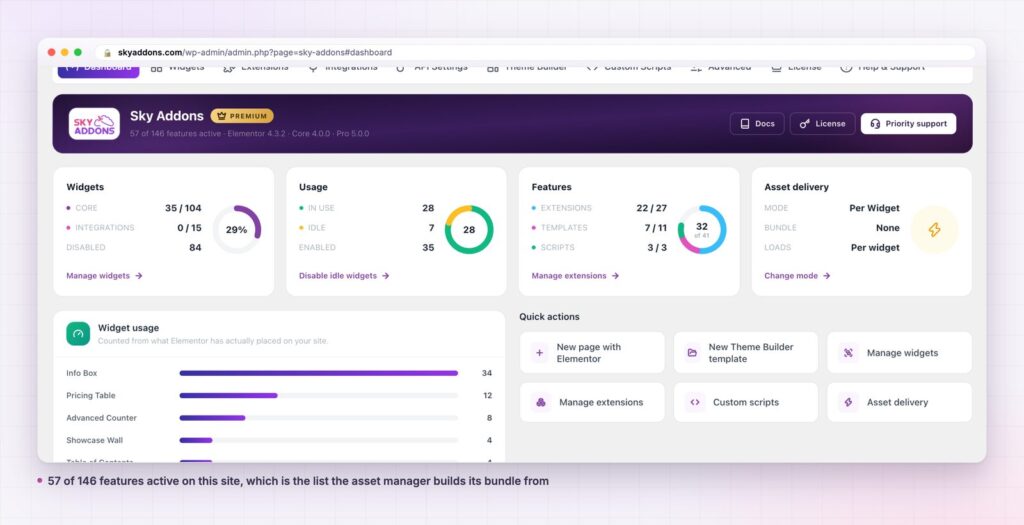Click the arrow next to Change mode link

click(x=826, y=276)
